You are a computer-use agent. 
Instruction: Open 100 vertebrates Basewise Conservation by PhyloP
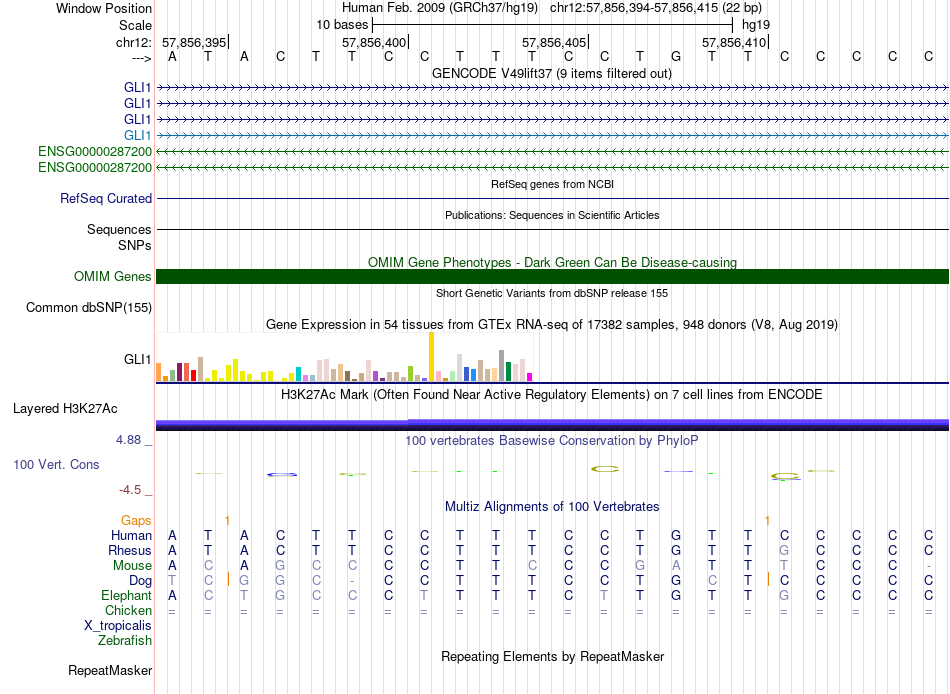tap(551, 441)
